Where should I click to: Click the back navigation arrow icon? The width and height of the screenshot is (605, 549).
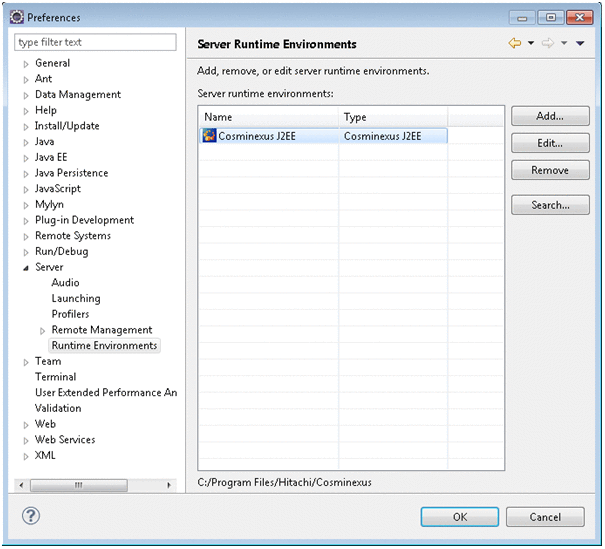[515, 43]
